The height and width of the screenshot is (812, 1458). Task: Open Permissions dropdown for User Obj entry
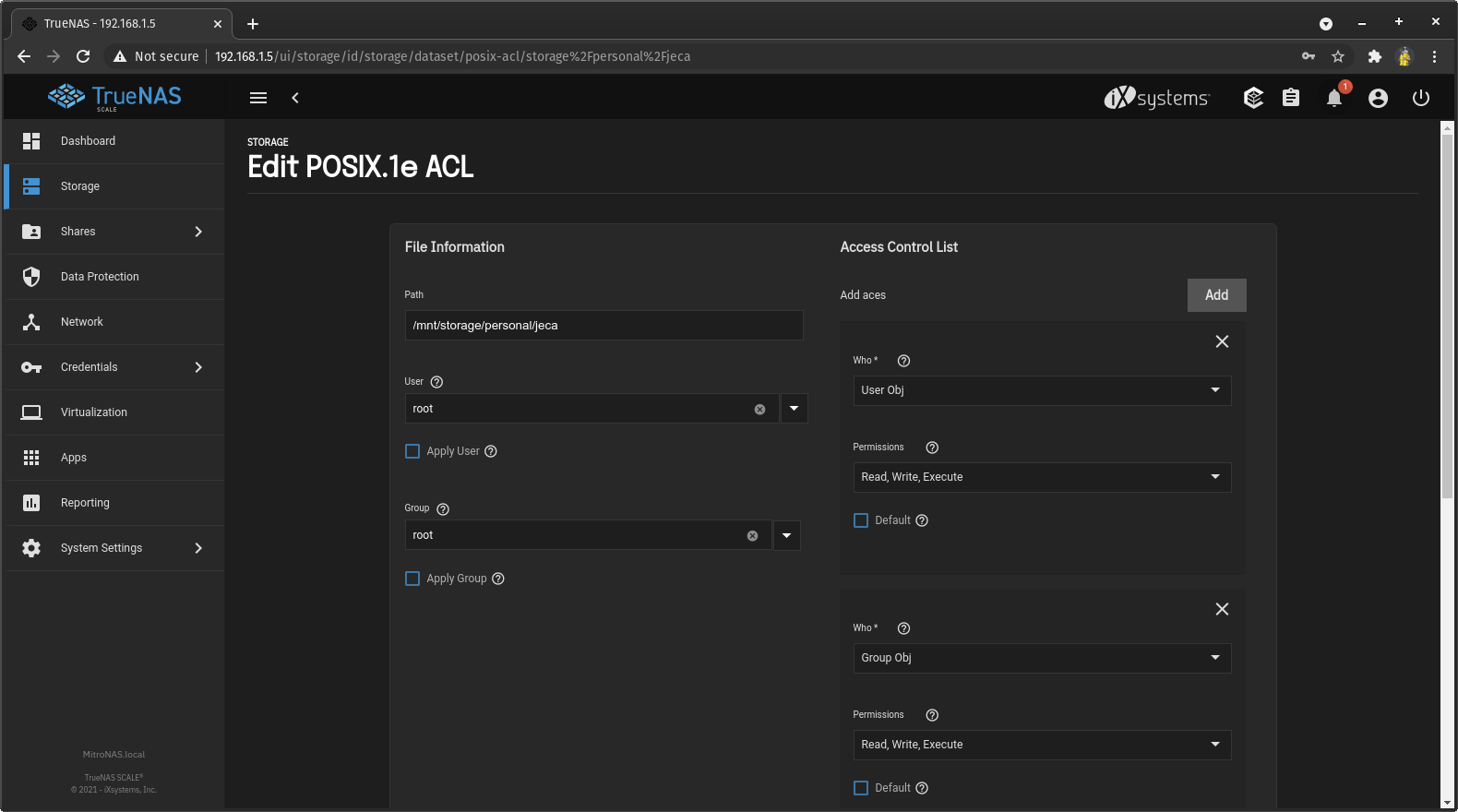pos(1042,477)
